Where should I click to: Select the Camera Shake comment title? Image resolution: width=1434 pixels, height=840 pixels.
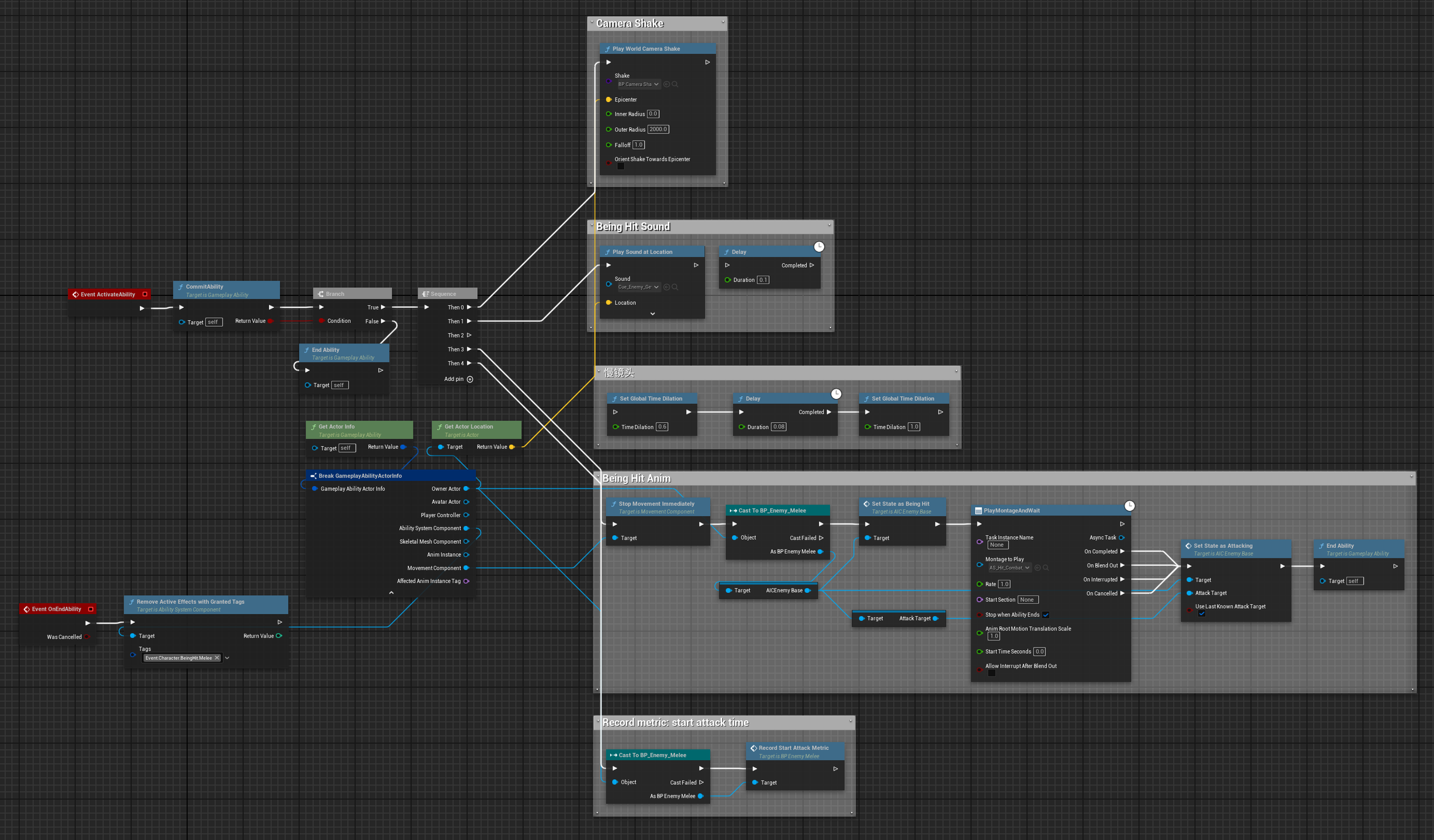click(x=630, y=24)
